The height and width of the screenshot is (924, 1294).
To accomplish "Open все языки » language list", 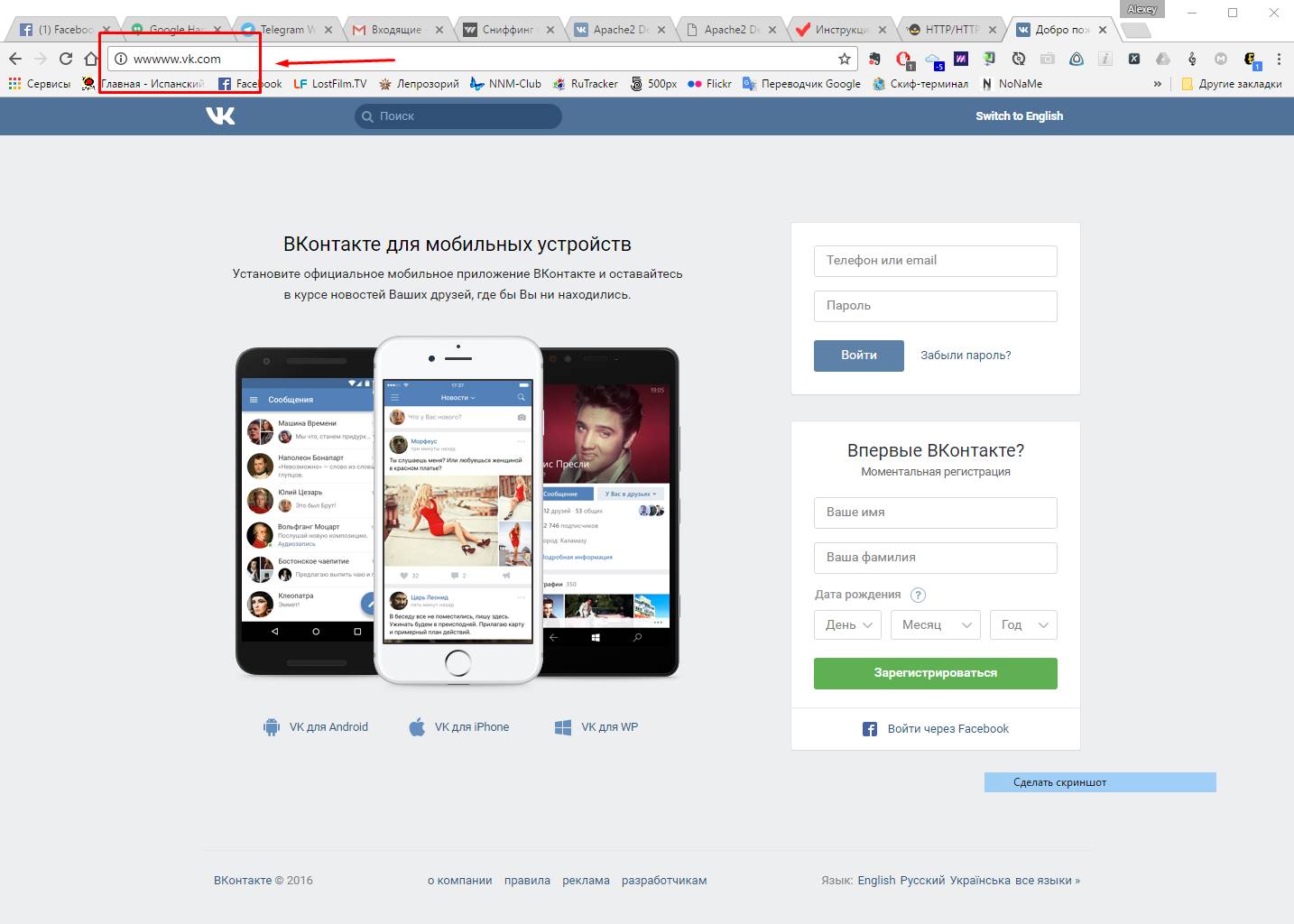I will [1048, 881].
